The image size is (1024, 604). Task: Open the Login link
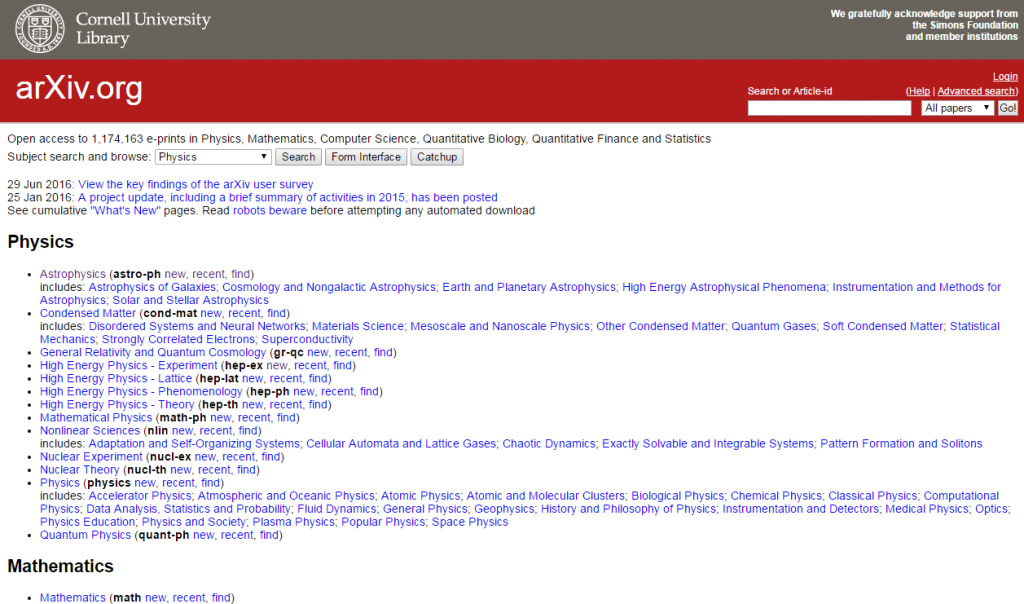click(x=1005, y=76)
